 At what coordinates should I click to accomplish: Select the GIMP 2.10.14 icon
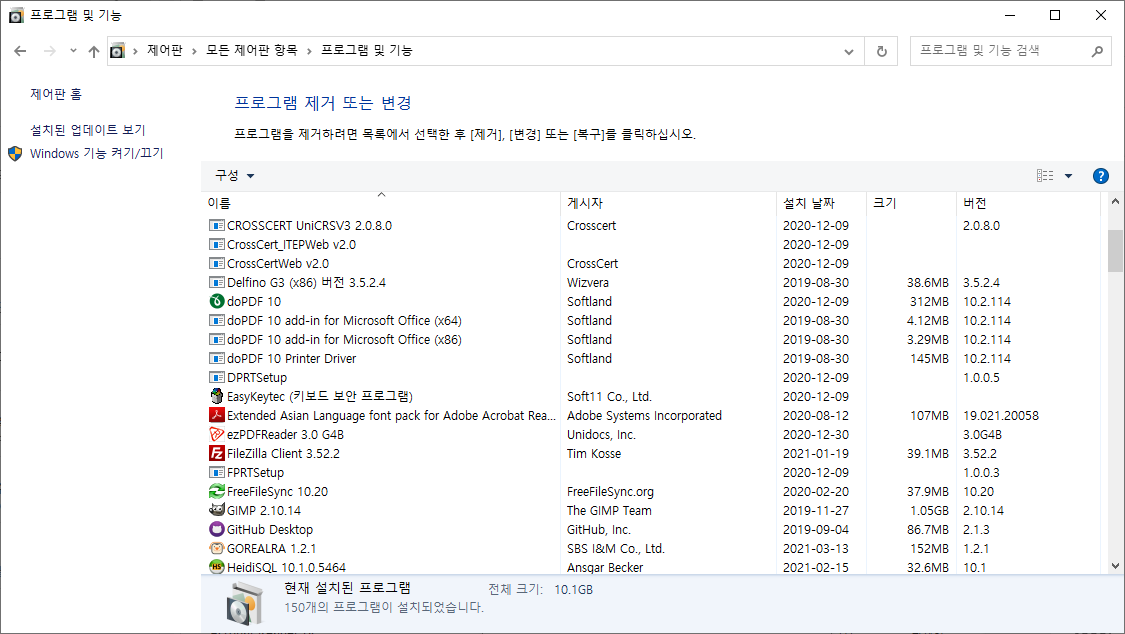[x=217, y=510]
